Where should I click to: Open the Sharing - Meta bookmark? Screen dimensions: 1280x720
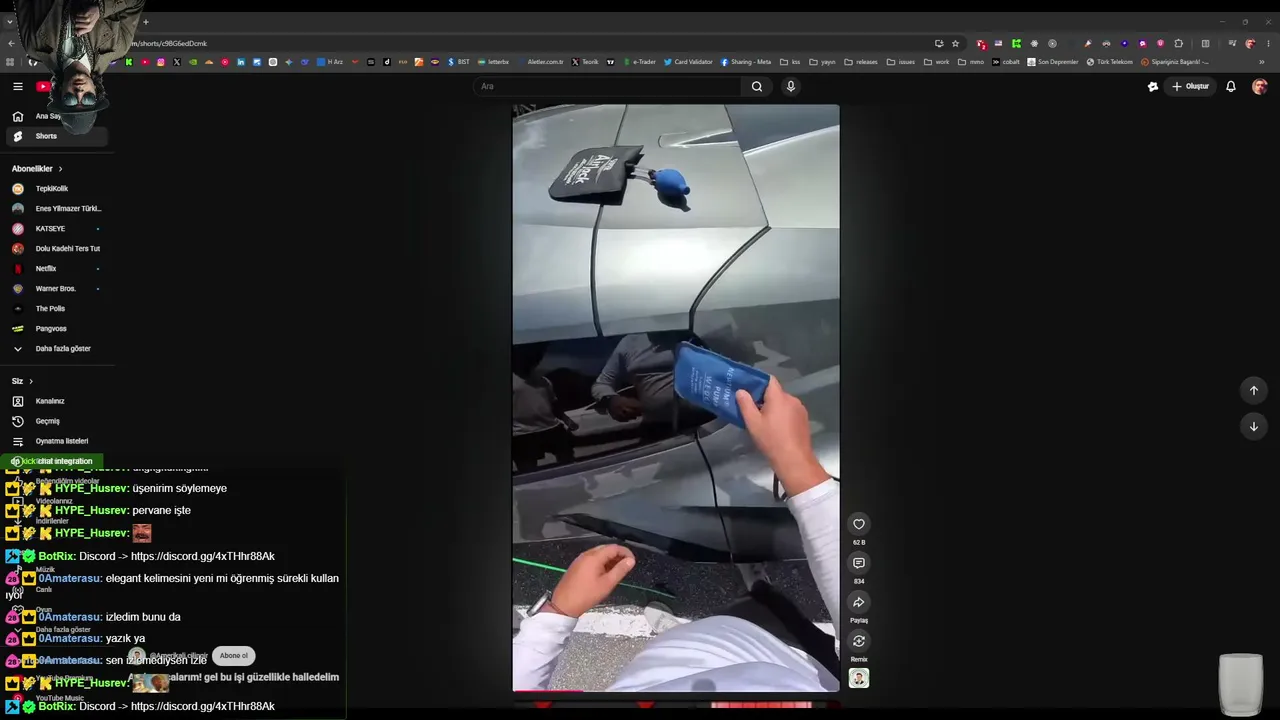click(745, 62)
